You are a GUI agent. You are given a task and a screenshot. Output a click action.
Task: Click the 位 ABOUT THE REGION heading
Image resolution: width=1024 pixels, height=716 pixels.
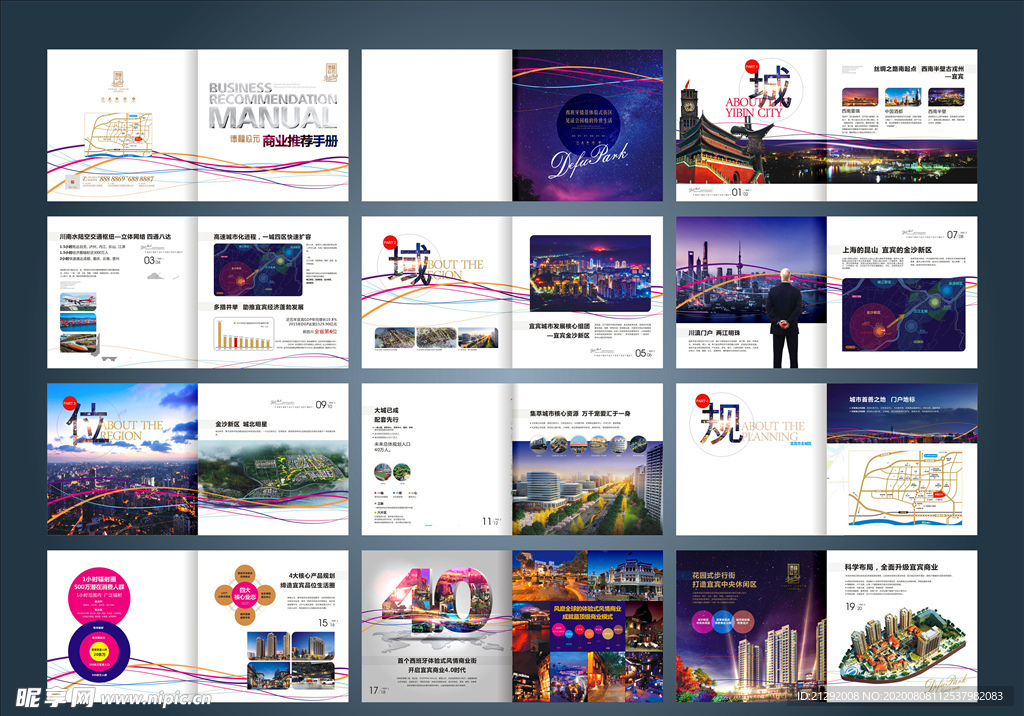(x=117, y=423)
